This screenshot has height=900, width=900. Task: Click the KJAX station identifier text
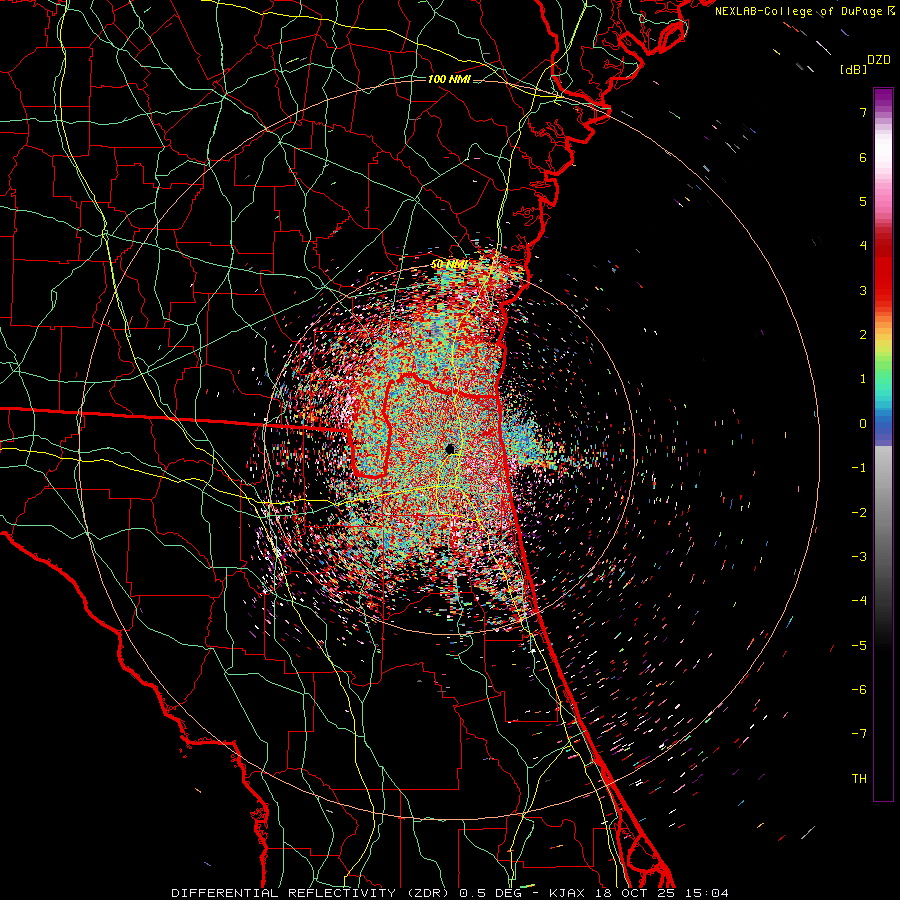[567, 893]
